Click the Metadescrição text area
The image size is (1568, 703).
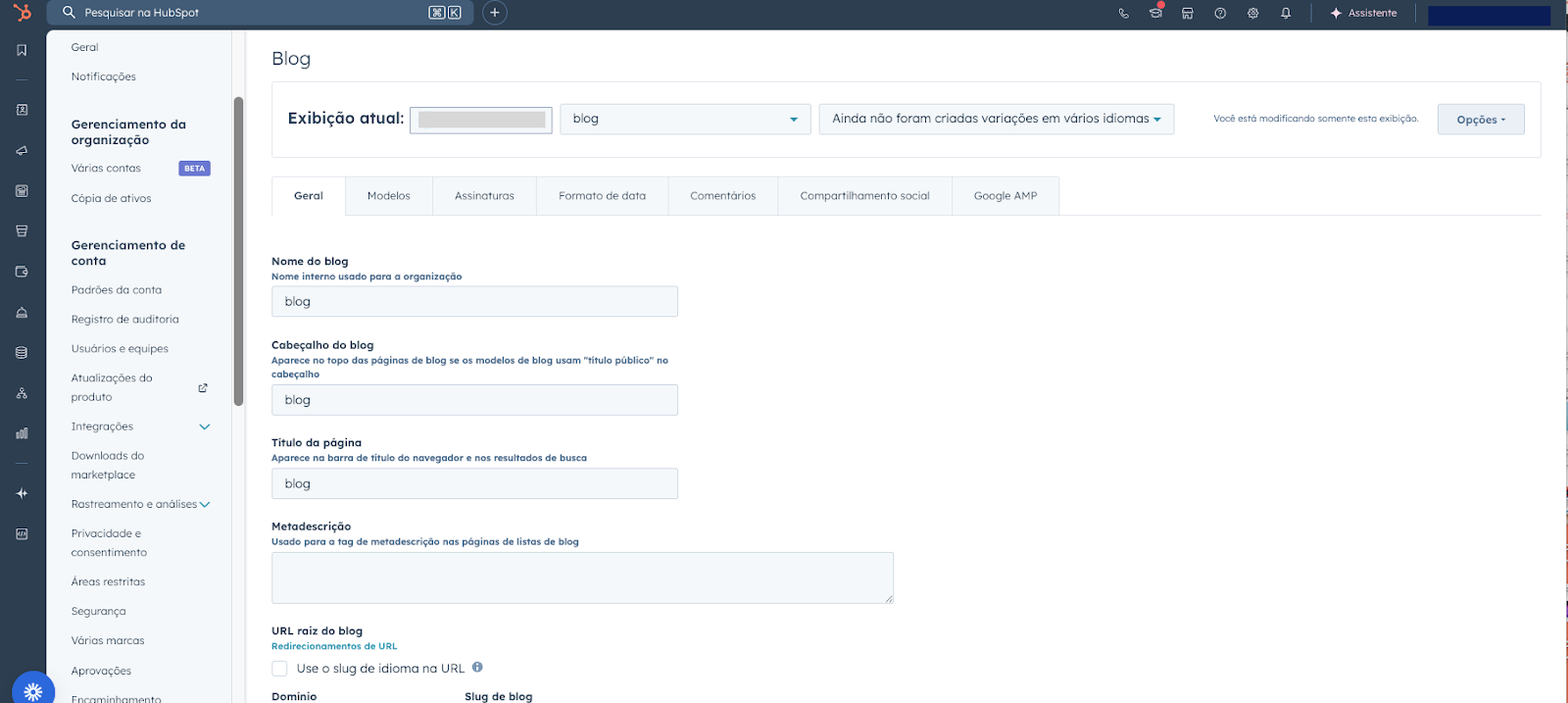point(582,577)
